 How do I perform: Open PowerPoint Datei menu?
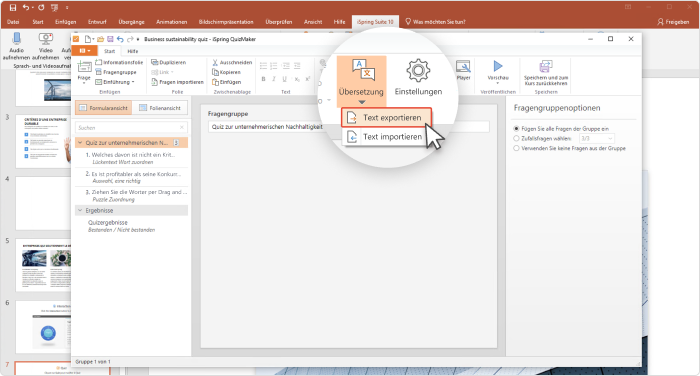[13, 22]
